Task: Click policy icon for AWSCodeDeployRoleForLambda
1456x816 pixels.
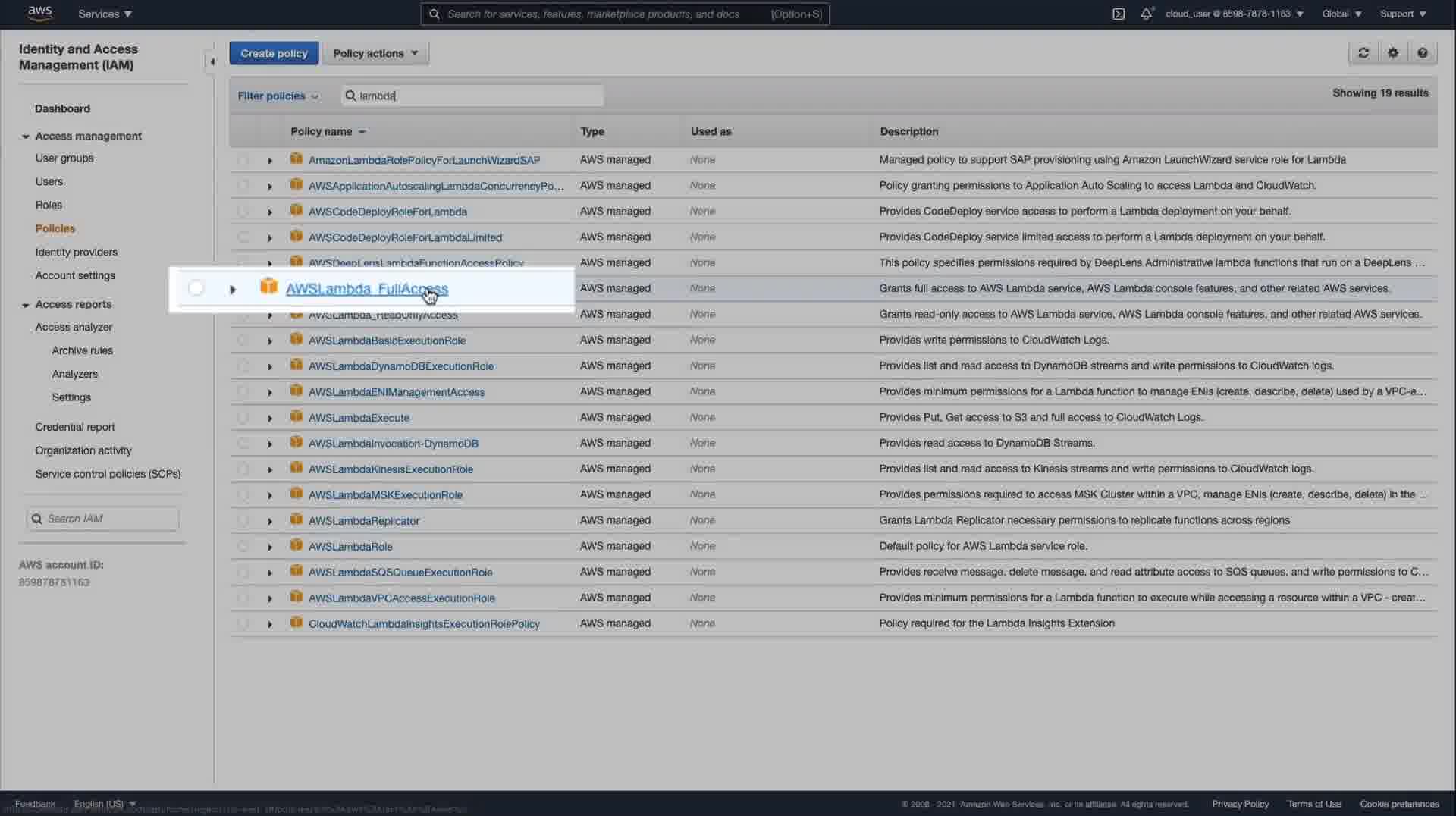Action: [x=297, y=211]
